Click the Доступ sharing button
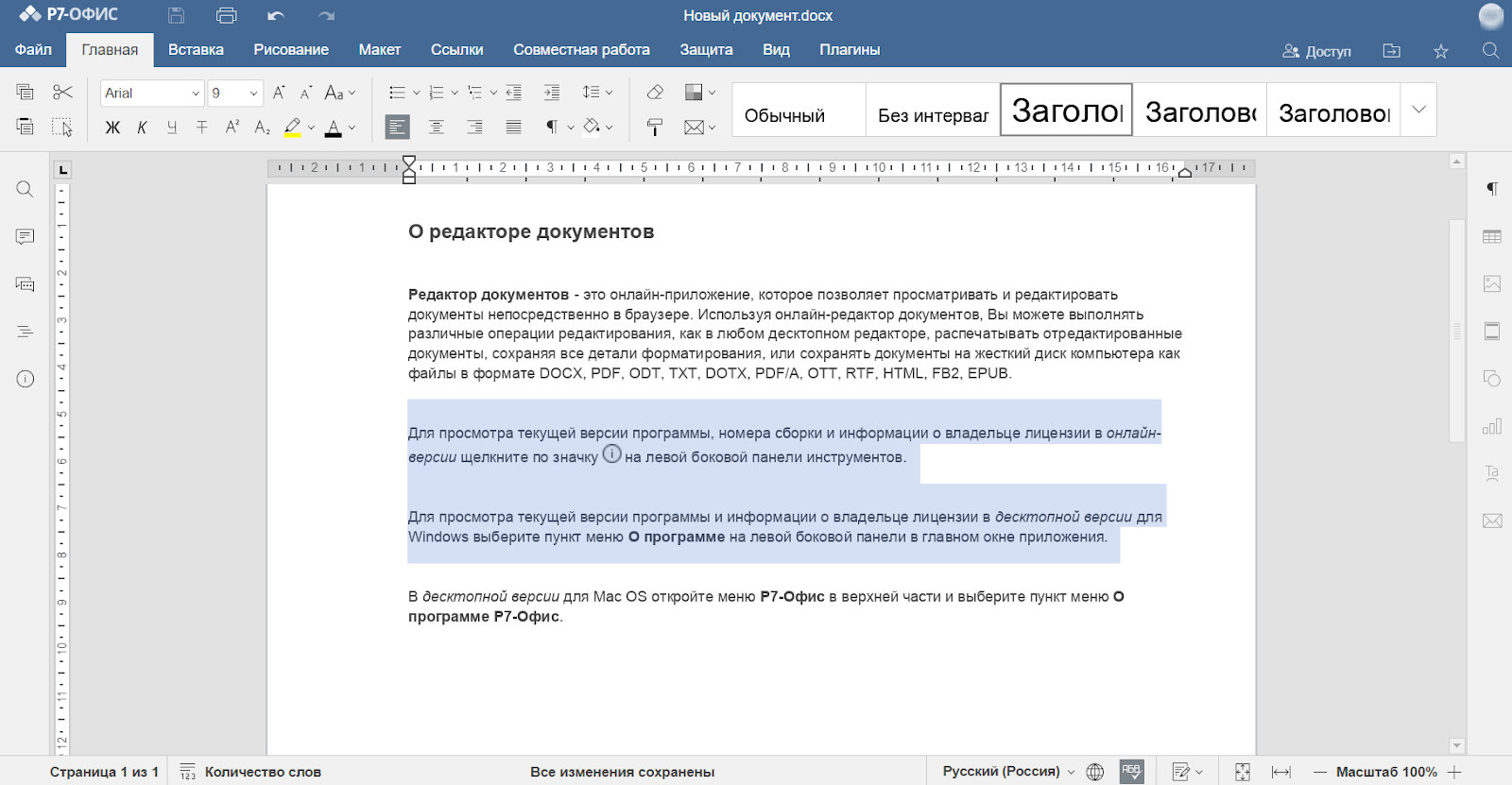The width and height of the screenshot is (1512, 785). click(1316, 51)
